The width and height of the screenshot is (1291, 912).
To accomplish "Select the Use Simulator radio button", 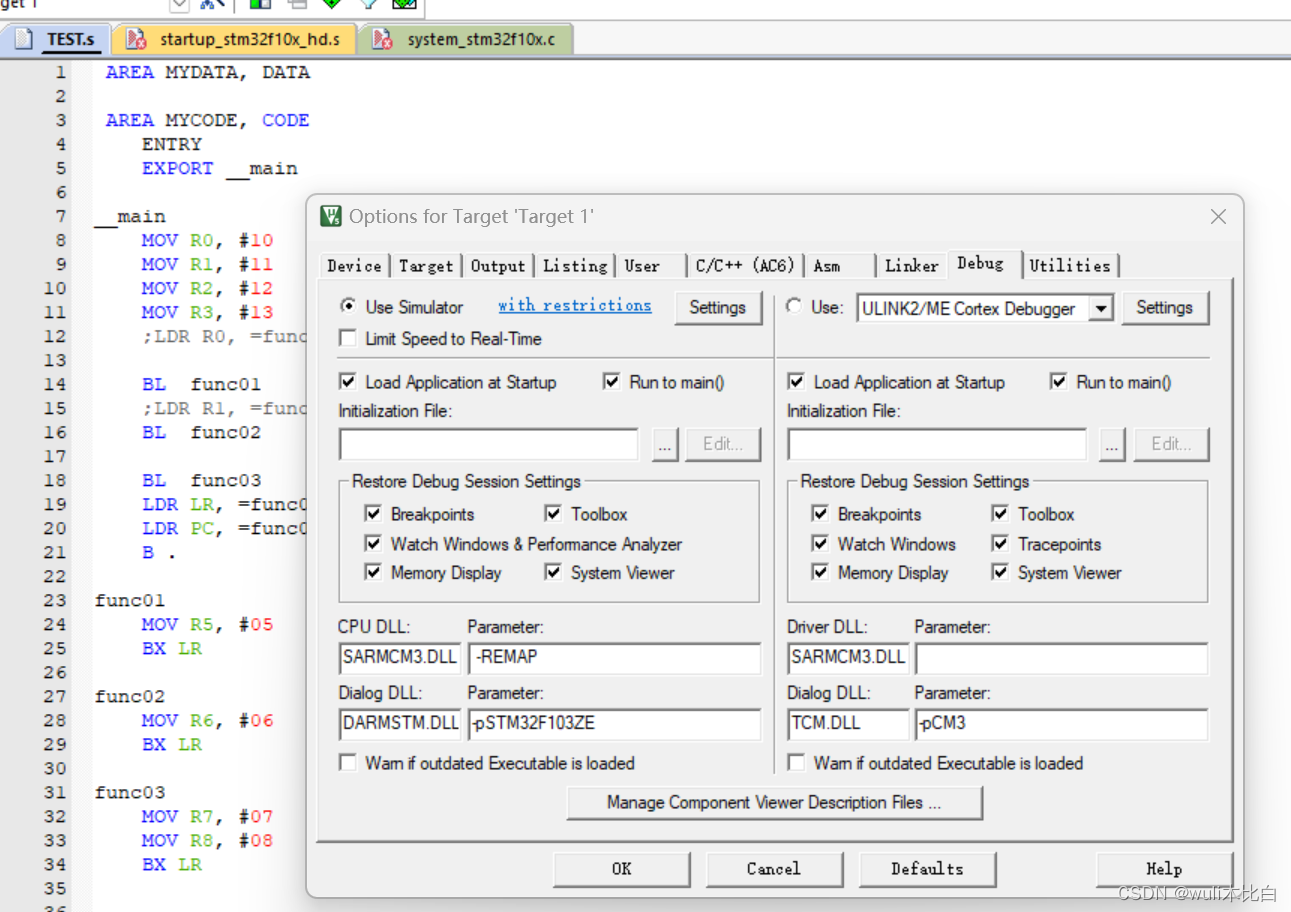I will tap(348, 306).
